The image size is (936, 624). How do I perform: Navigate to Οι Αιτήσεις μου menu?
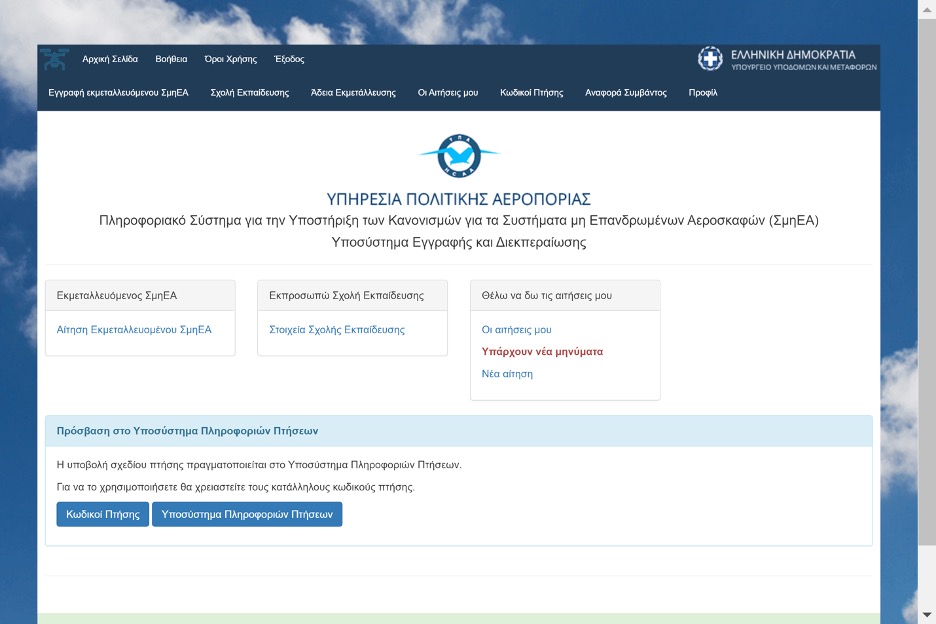(448, 93)
